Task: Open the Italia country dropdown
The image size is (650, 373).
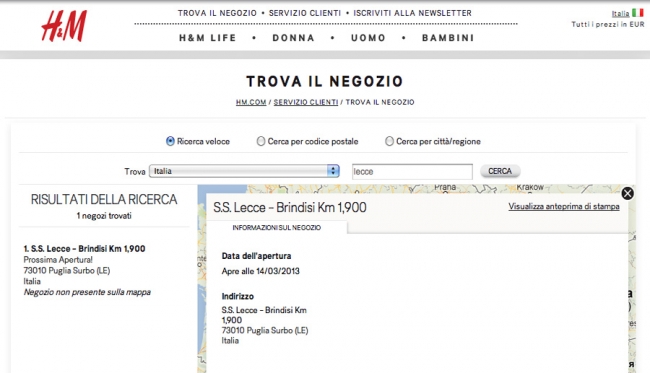Action: [244, 171]
